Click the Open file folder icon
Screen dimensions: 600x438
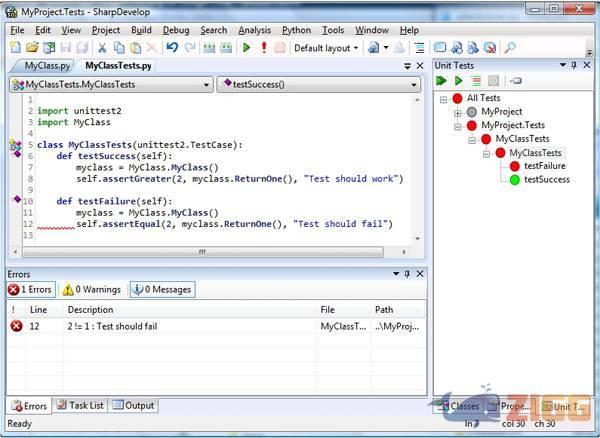33,47
